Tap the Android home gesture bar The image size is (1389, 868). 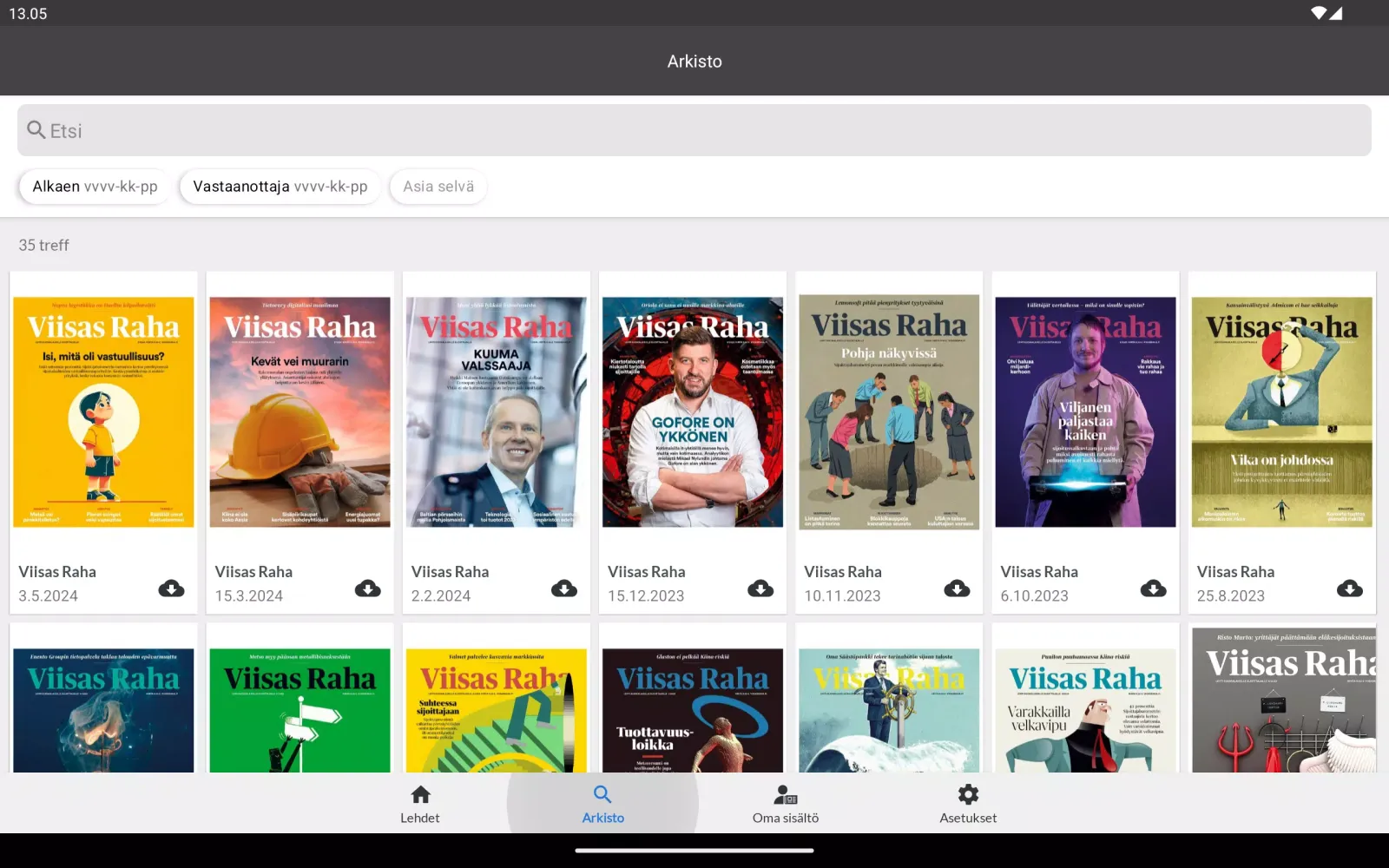pos(694,851)
